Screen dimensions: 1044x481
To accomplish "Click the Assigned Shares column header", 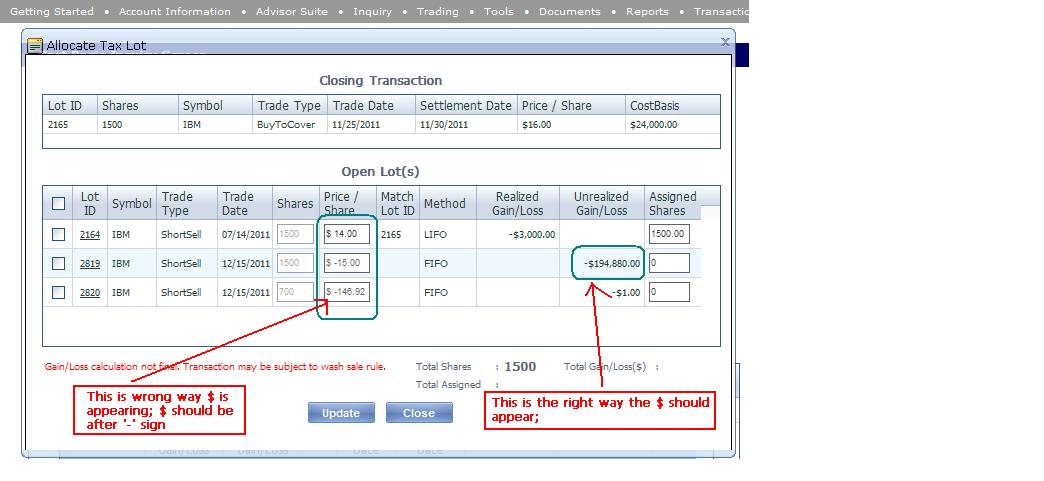I will click(672, 203).
